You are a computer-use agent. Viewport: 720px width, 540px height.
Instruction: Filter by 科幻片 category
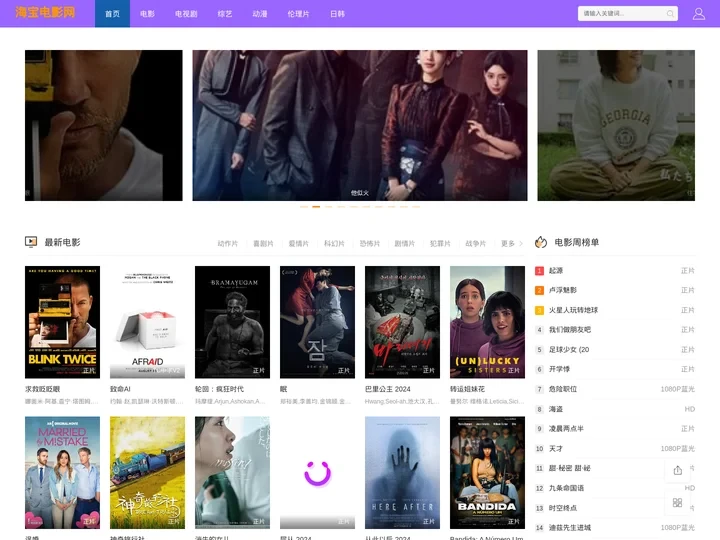(x=334, y=243)
